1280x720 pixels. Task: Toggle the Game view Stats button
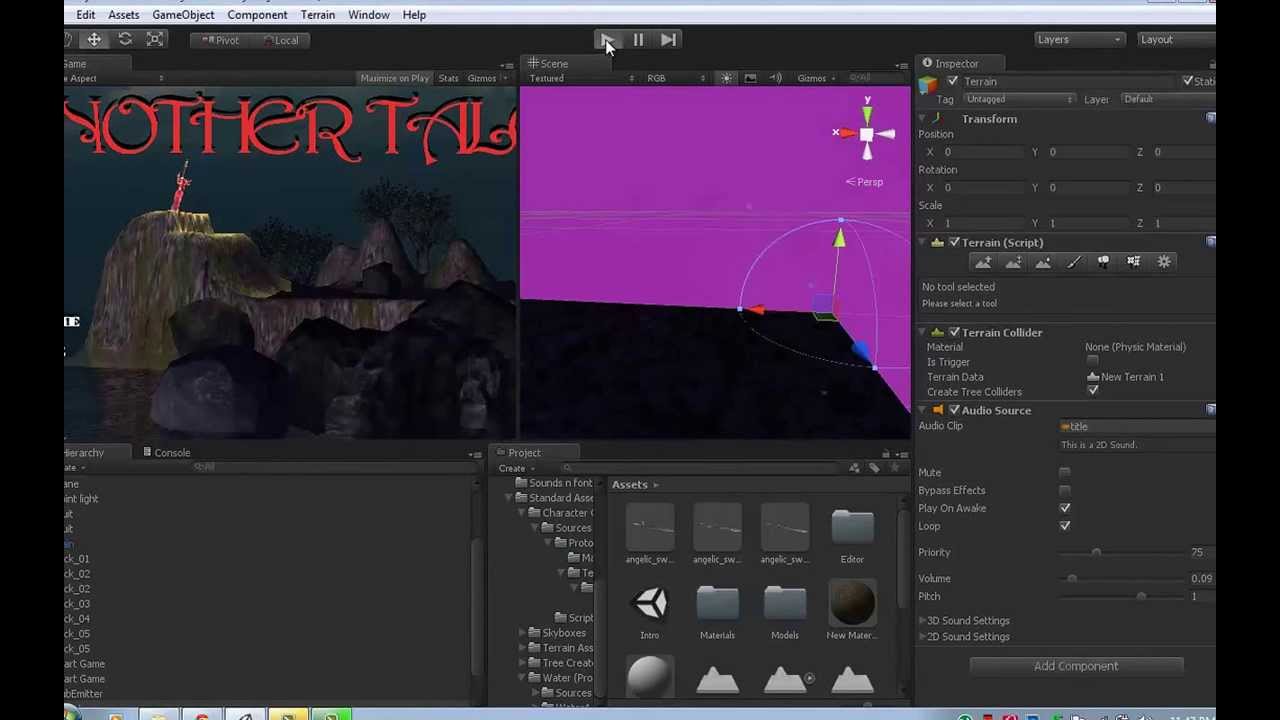[448, 78]
